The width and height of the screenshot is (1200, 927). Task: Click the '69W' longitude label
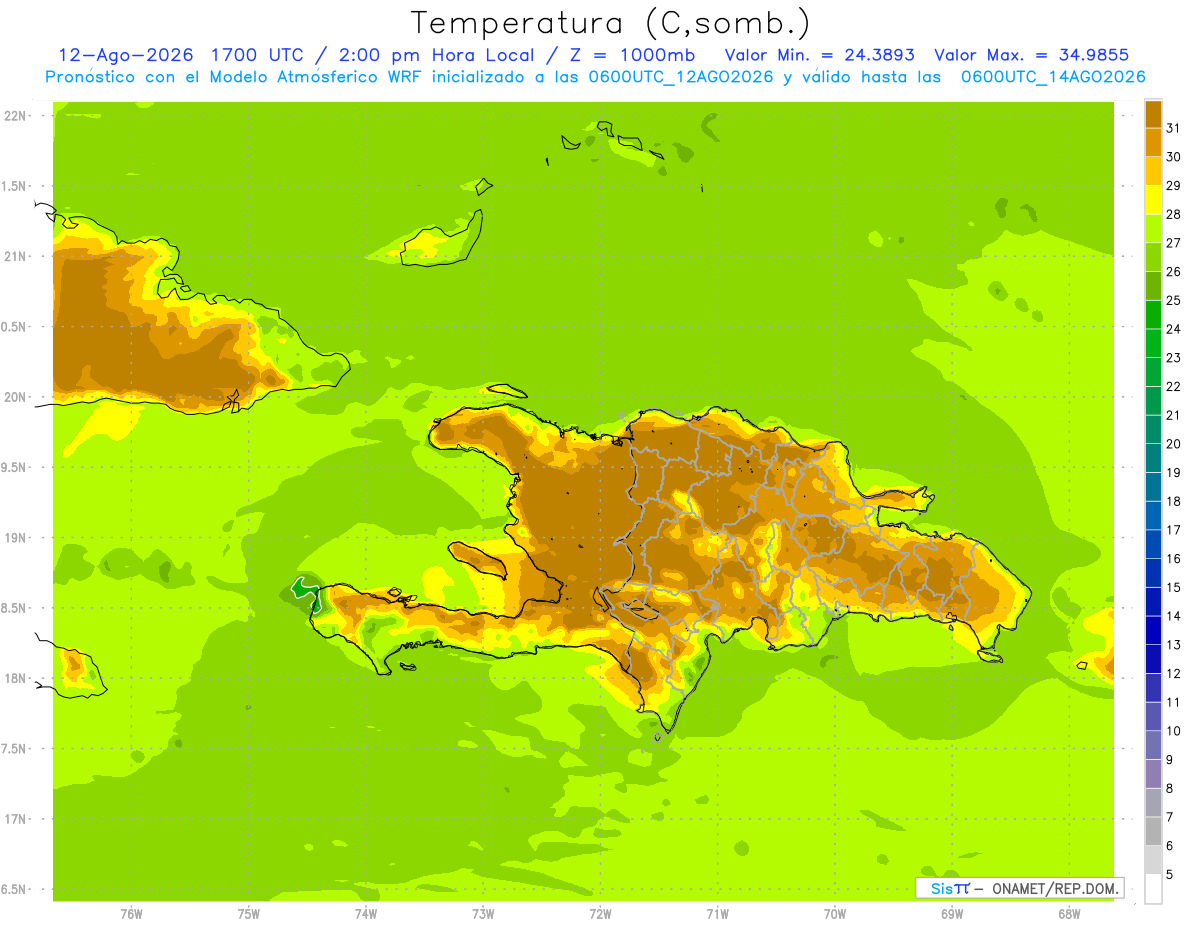point(951,914)
